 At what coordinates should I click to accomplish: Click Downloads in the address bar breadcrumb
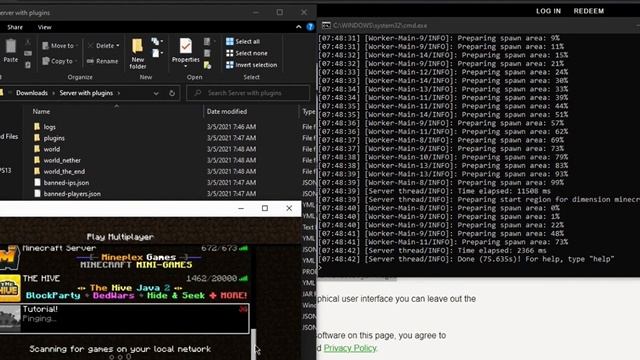coord(32,93)
